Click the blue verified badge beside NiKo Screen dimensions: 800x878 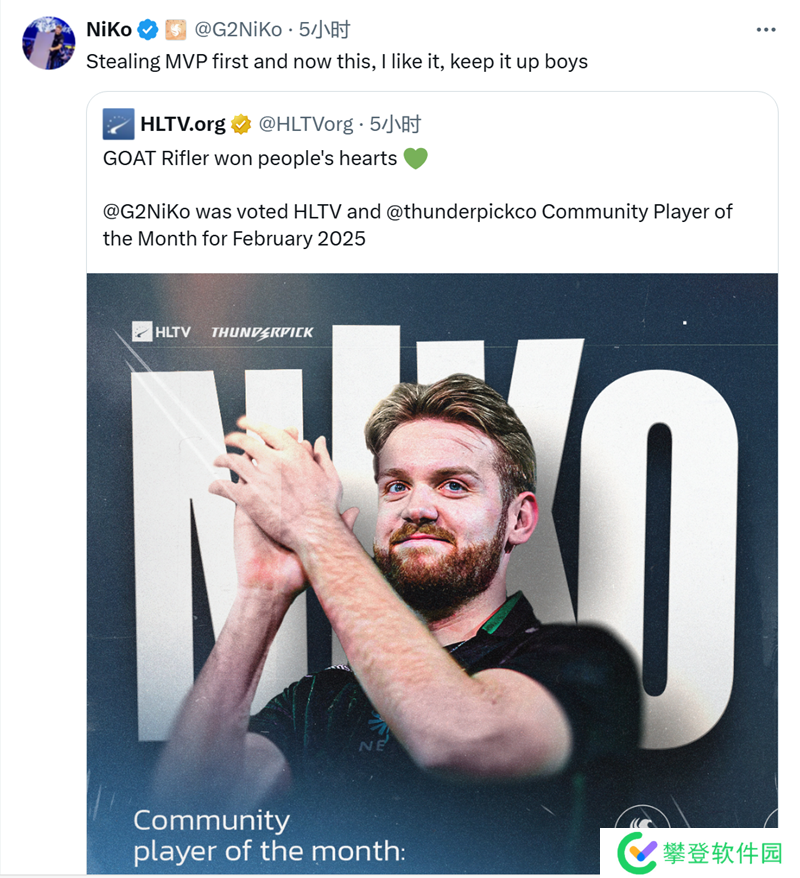(148, 30)
